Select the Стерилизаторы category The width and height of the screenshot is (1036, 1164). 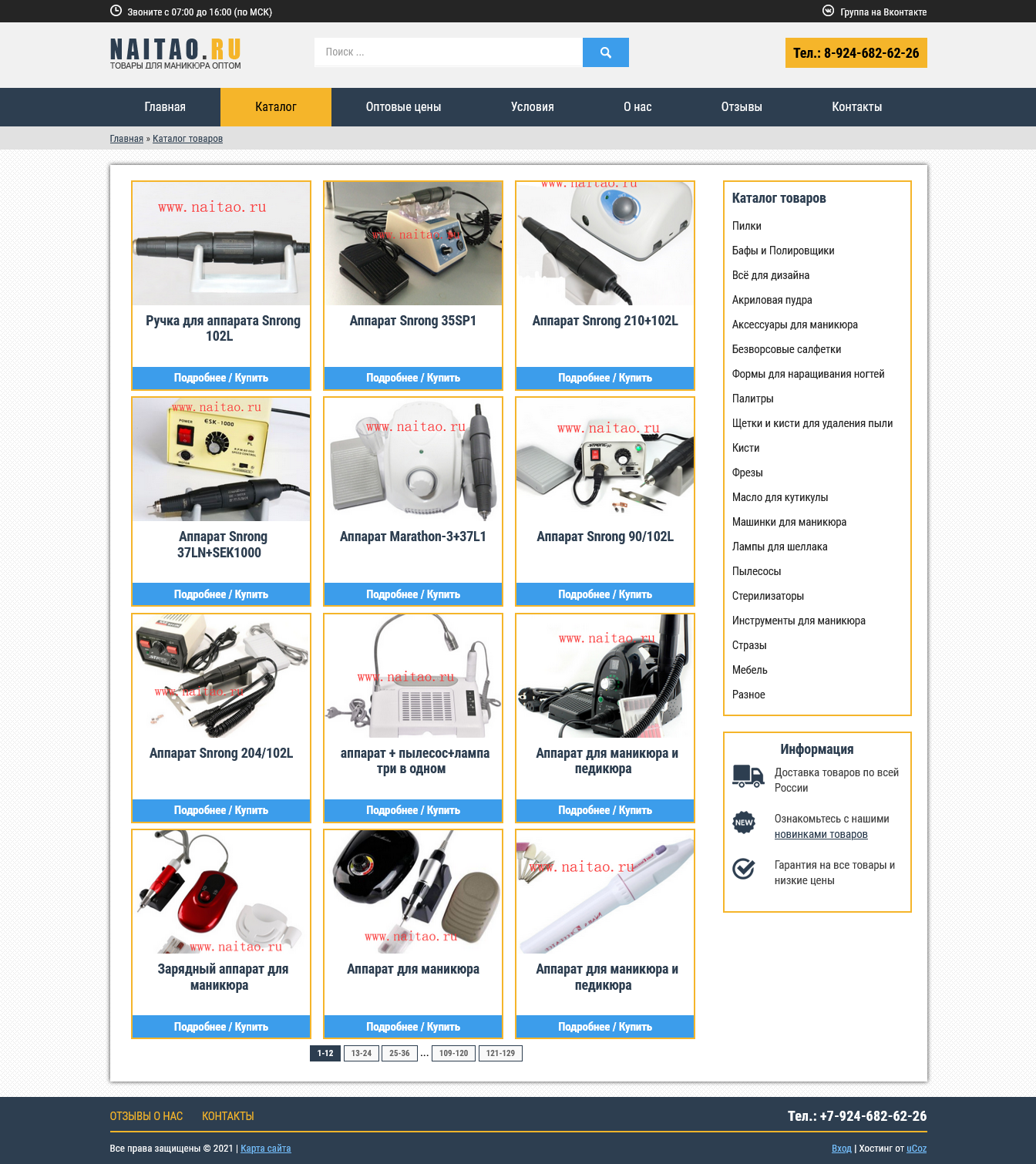click(769, 596)
